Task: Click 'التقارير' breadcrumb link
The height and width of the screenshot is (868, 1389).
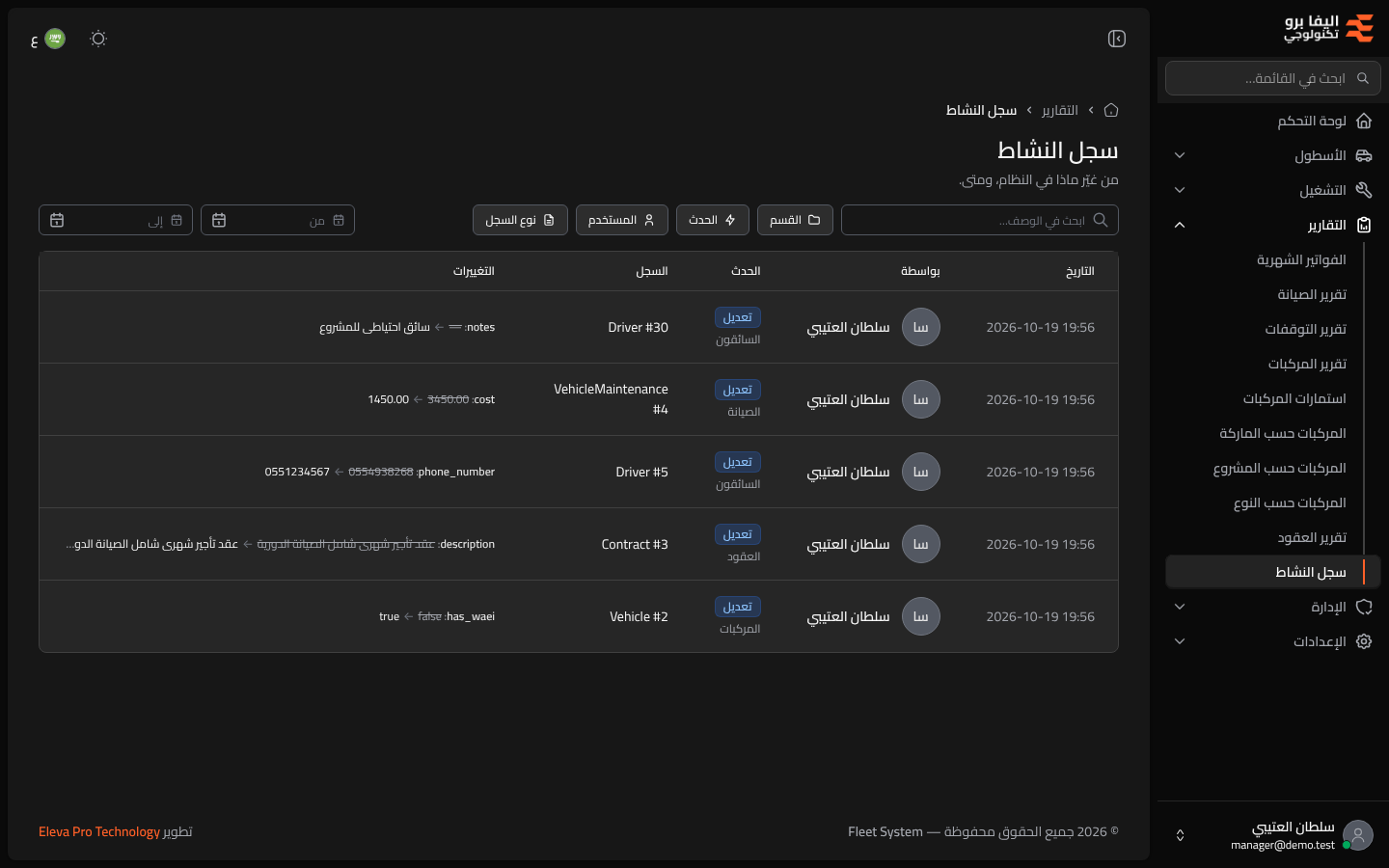Action: (x=1060, y=110)
